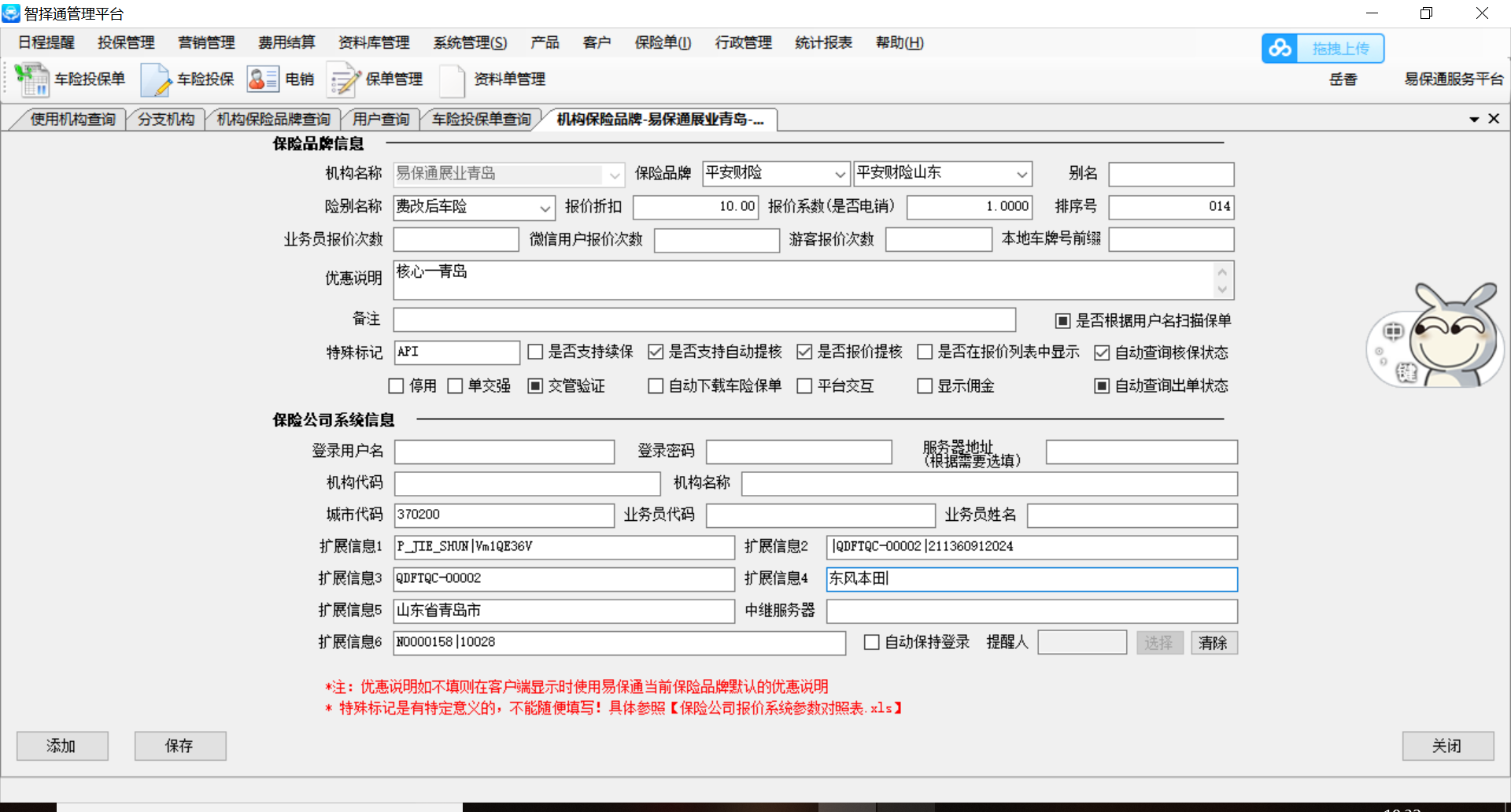Close the active tab with the X icon
This screenshot has width=1511, height=812.
click(1494, 119)
